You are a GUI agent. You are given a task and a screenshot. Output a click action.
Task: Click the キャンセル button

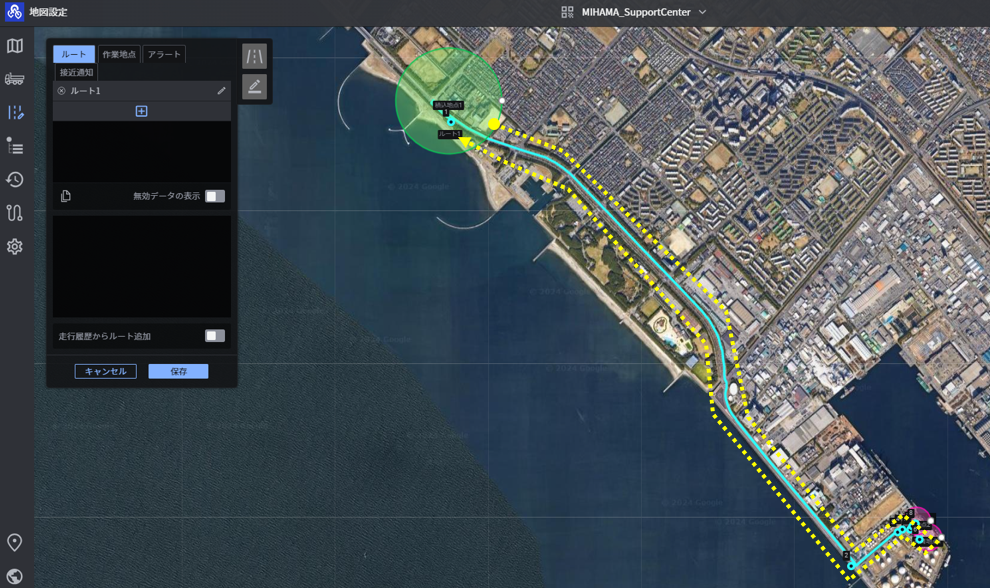coord(105,371)
